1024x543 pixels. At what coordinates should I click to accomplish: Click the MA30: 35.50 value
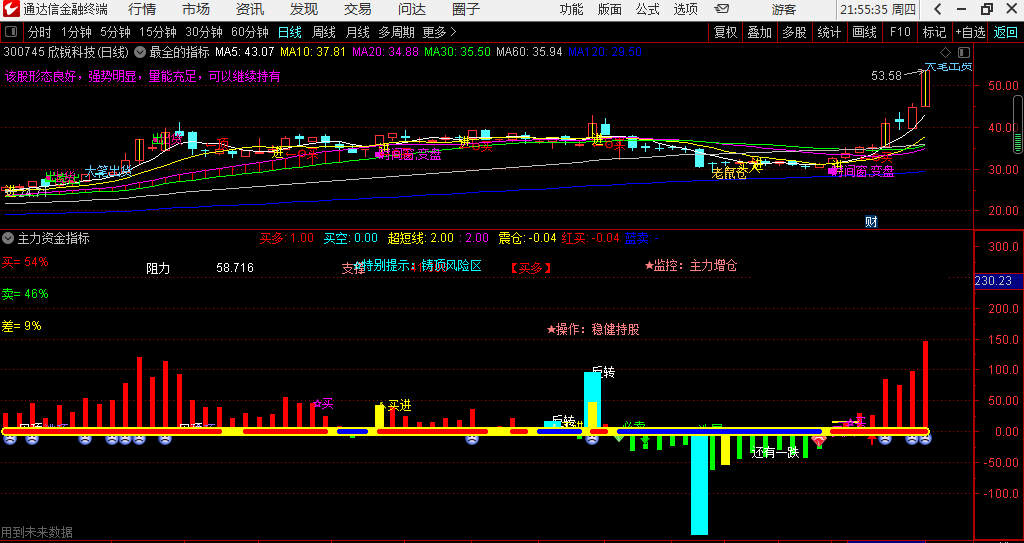(x=457, y=52)
